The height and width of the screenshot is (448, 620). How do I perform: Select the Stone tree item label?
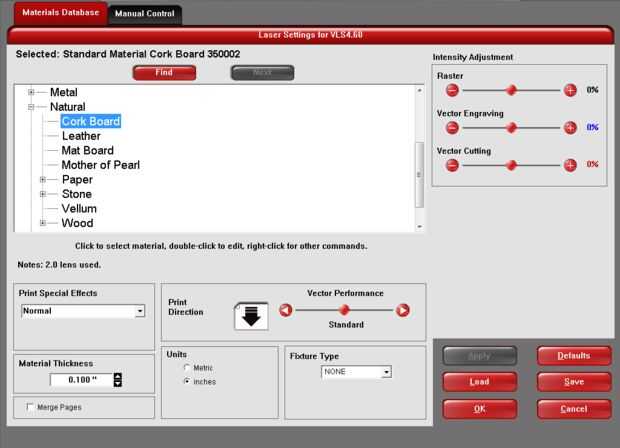(x=77, y=194)
